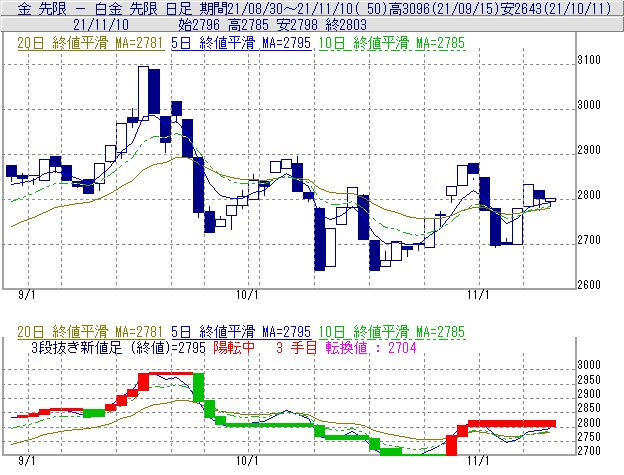
Task: Click the 2750 label on lower chart axis
Action: (589, 437)
